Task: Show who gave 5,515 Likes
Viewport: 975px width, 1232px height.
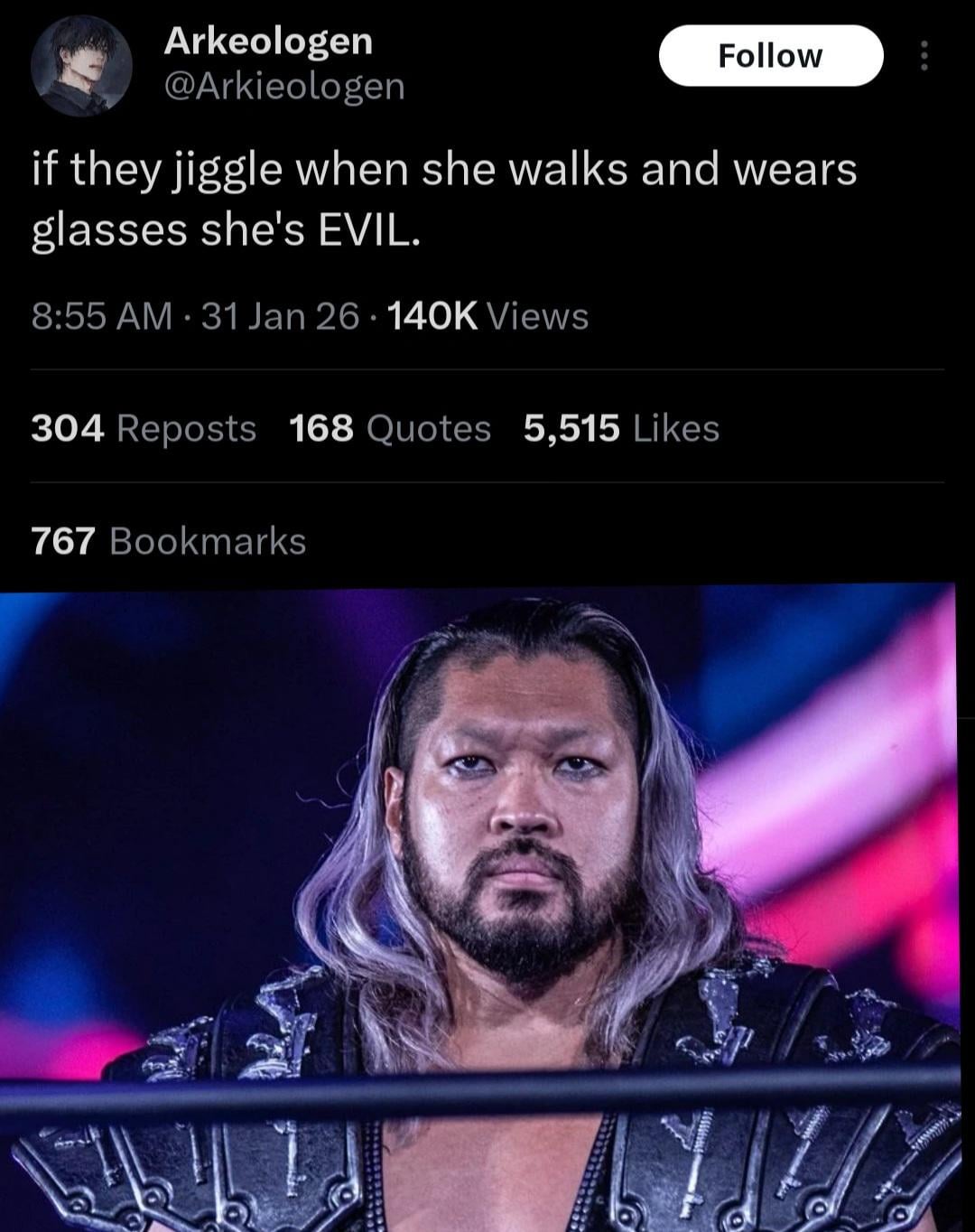Action: pos(621,428)
